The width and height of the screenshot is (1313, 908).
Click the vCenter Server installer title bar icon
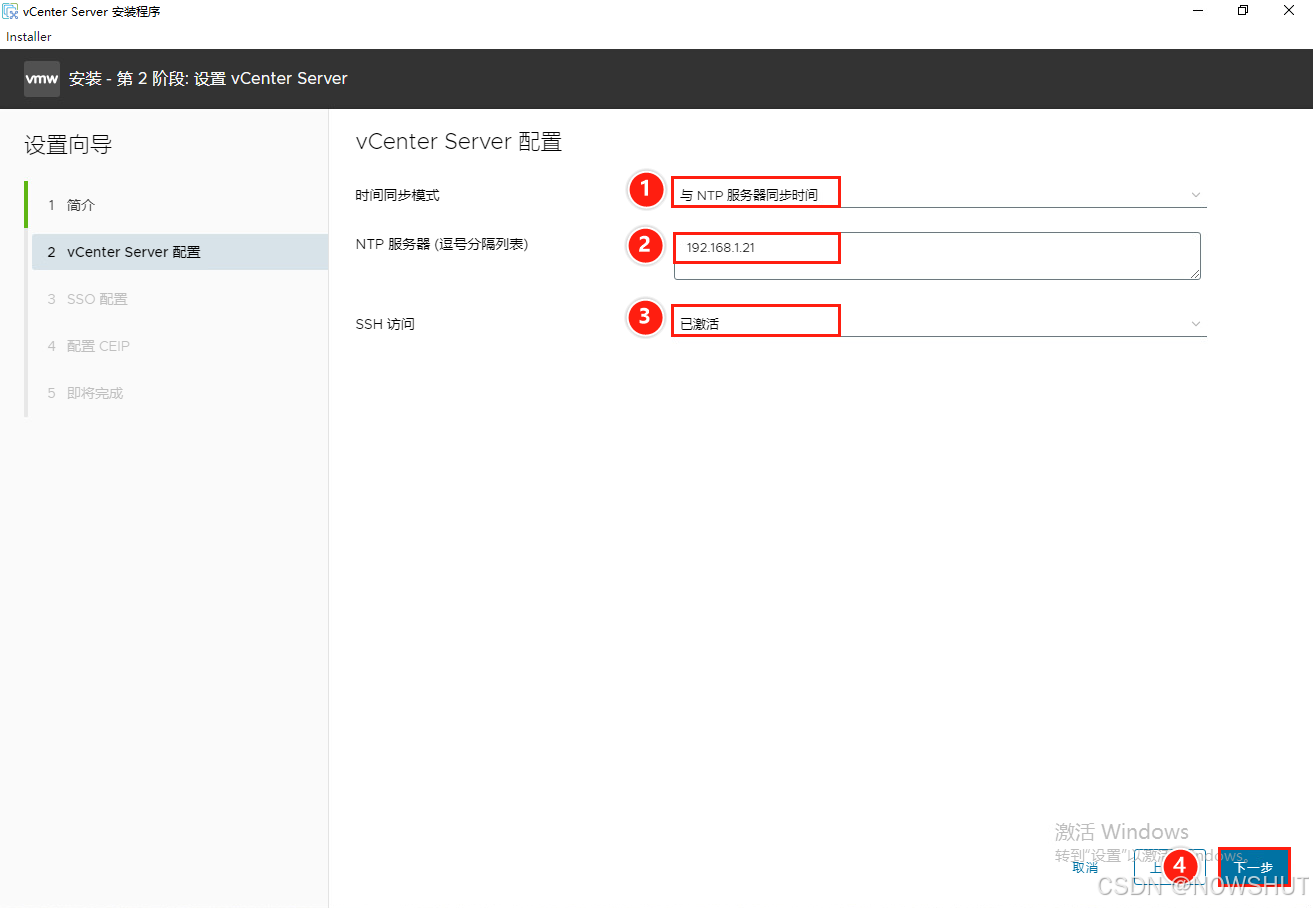pyautogui.click(x=10, y=11)
